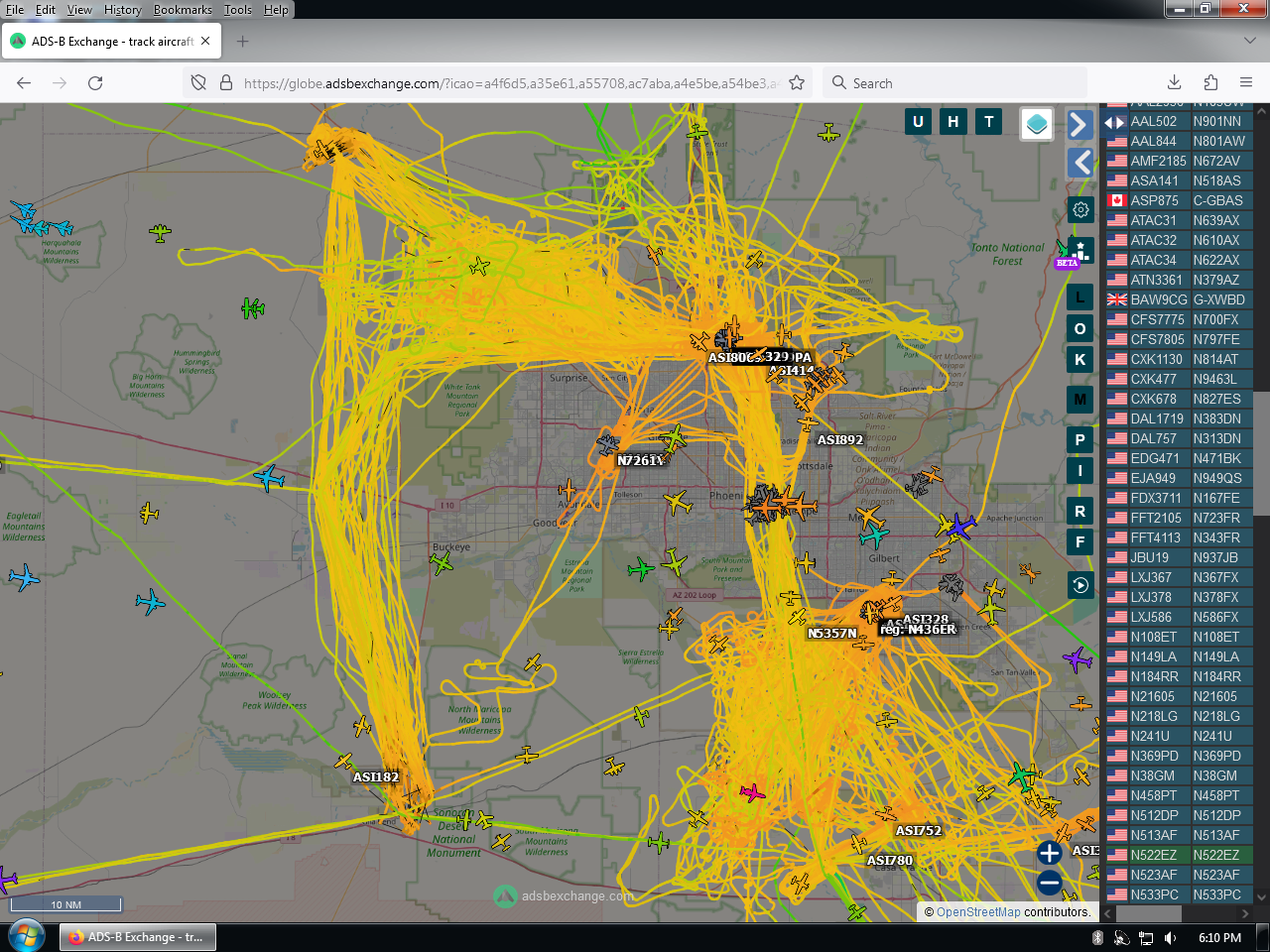Open the Windows Start menu
Image resolution: width=1270 pixels, height=952 pixels.
[x=27, y=936]
